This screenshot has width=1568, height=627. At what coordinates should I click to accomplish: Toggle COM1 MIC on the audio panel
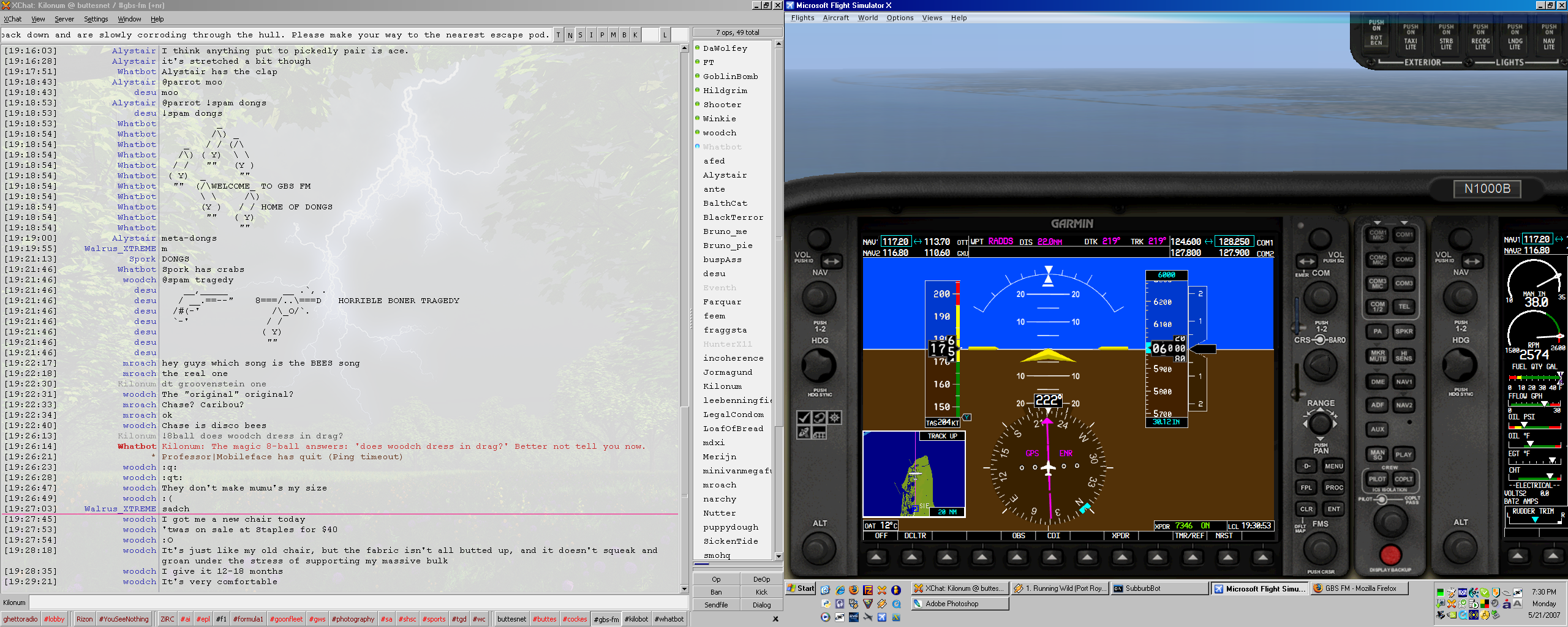[x=1378, y=235]
